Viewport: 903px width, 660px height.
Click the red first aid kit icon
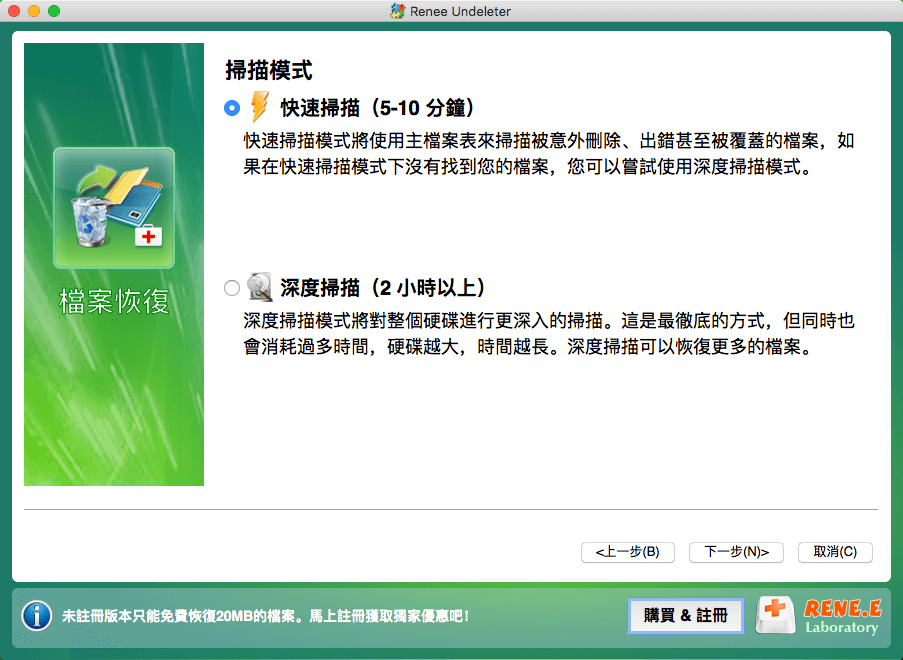[775, 616]
